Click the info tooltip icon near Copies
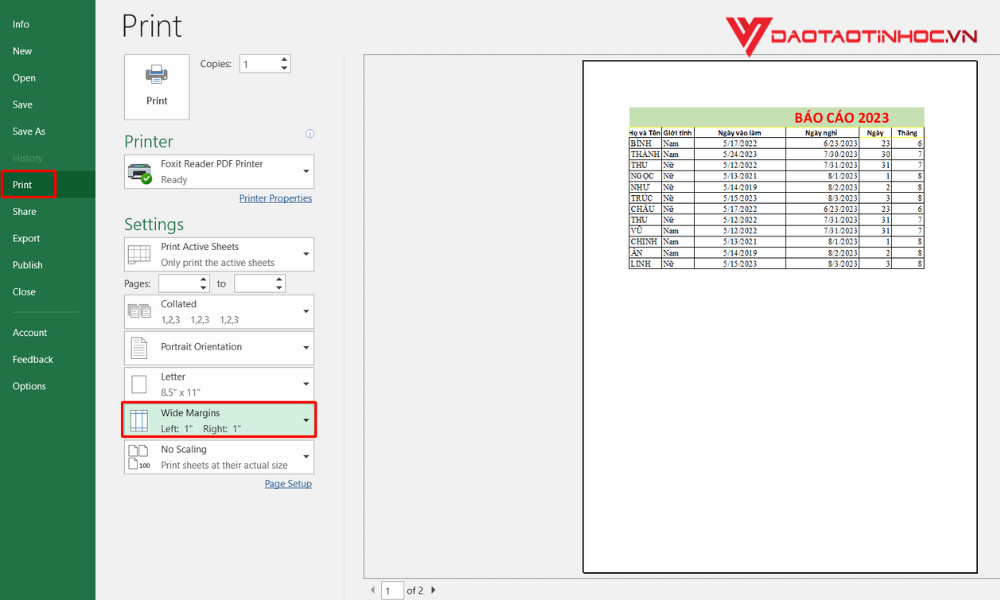The height and width of the screenshot is (600, 1000). click(x=310, y=133)
